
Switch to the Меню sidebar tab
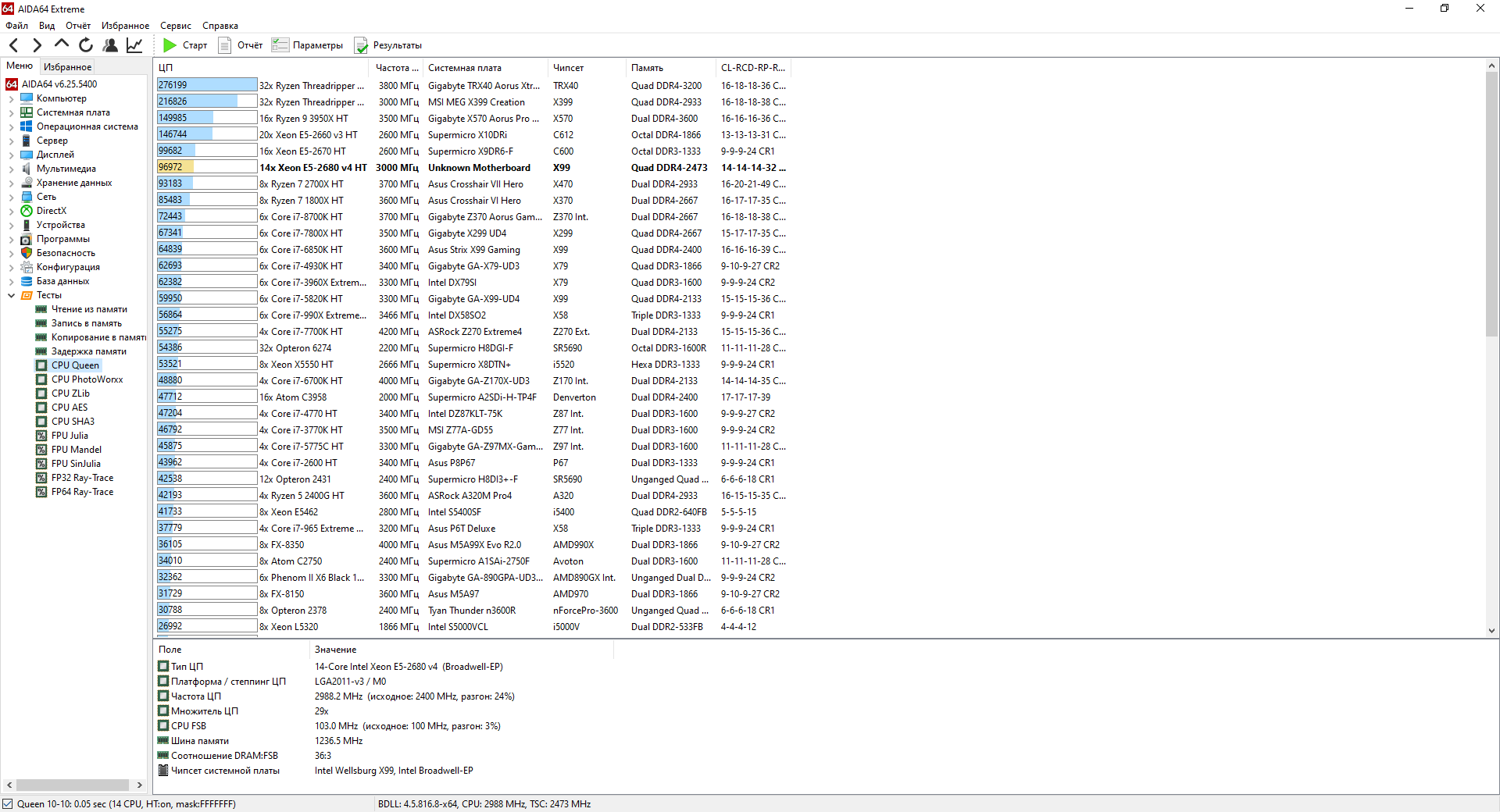tap(20, 66)
